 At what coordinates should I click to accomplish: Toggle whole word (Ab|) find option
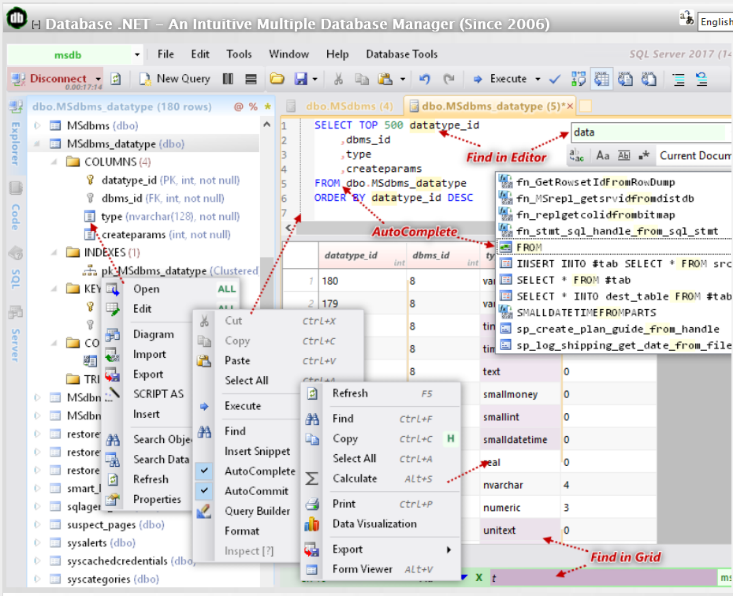pyautogui.click(x=624, y=155)
